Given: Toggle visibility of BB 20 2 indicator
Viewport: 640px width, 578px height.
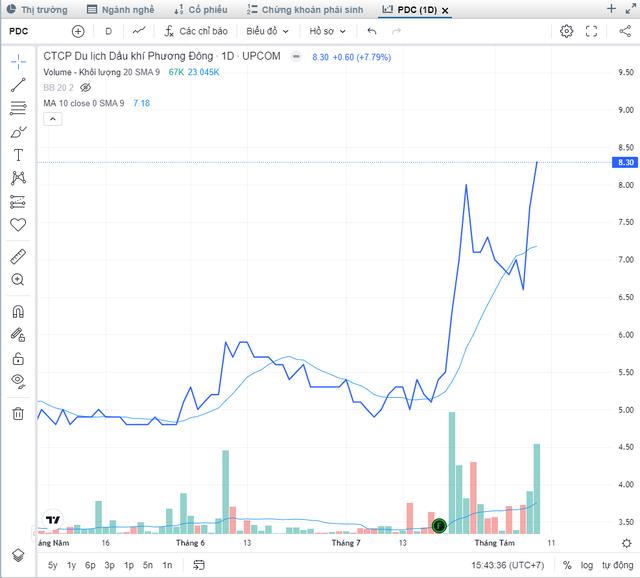Looking at the screenshot, I should 86,87.
